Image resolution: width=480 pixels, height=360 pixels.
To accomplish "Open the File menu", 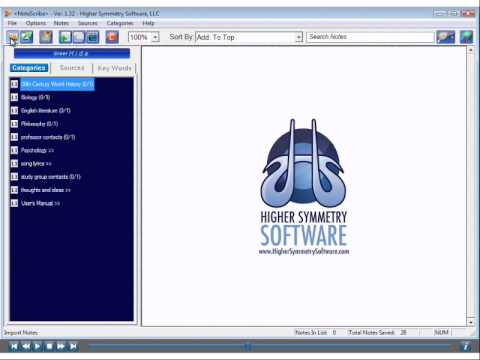I will point(12,23).
